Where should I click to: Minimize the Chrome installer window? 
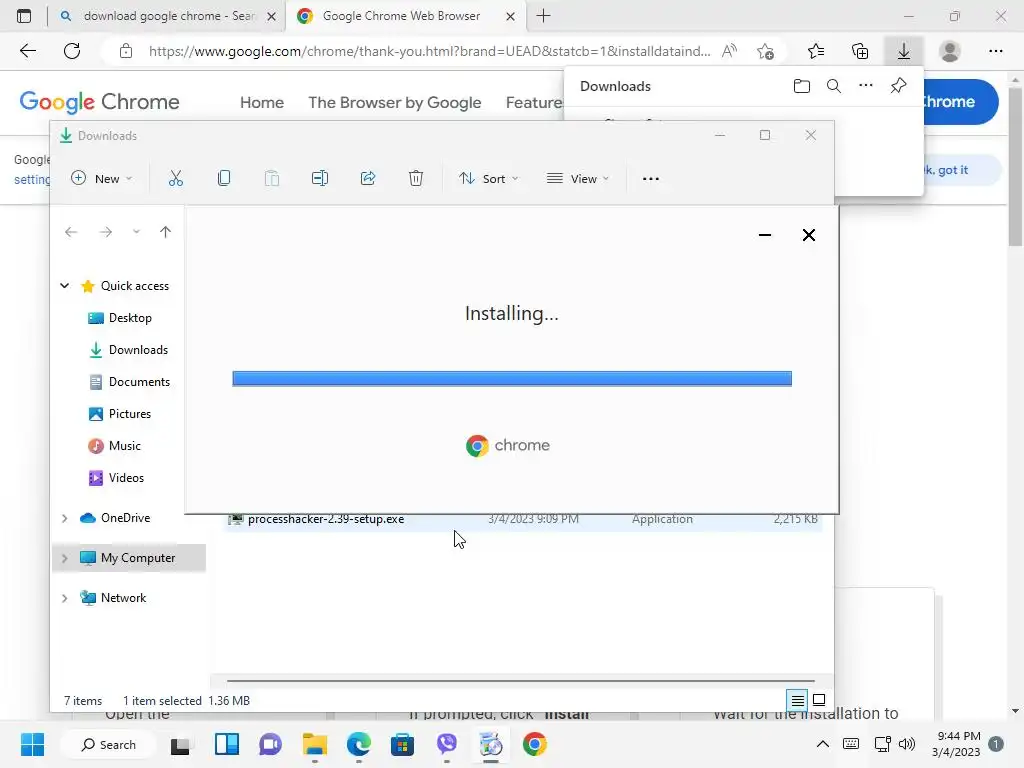point(765,235)
